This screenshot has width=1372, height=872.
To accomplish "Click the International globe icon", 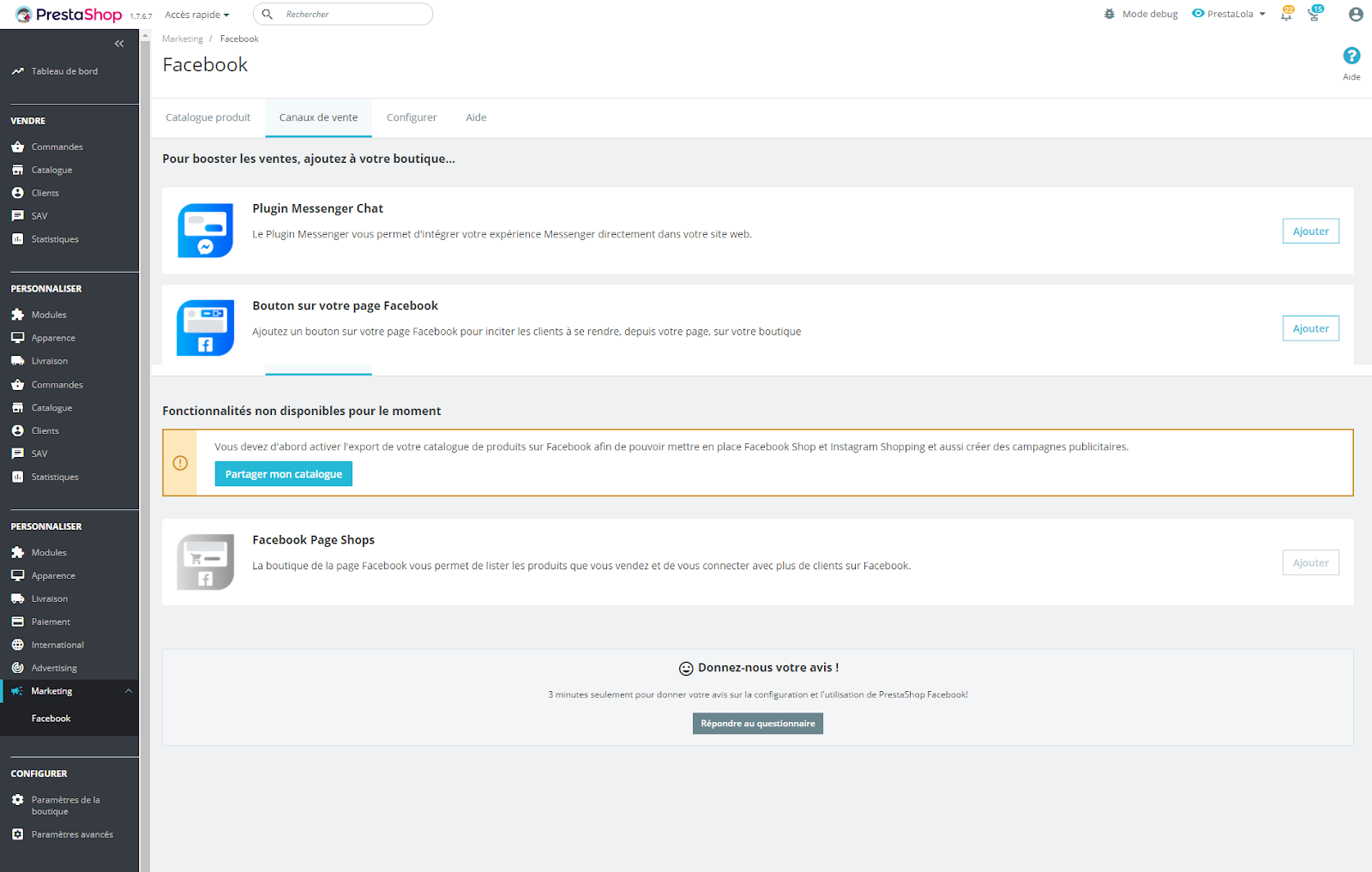I will pyautogui.click(x=17, y=646).
